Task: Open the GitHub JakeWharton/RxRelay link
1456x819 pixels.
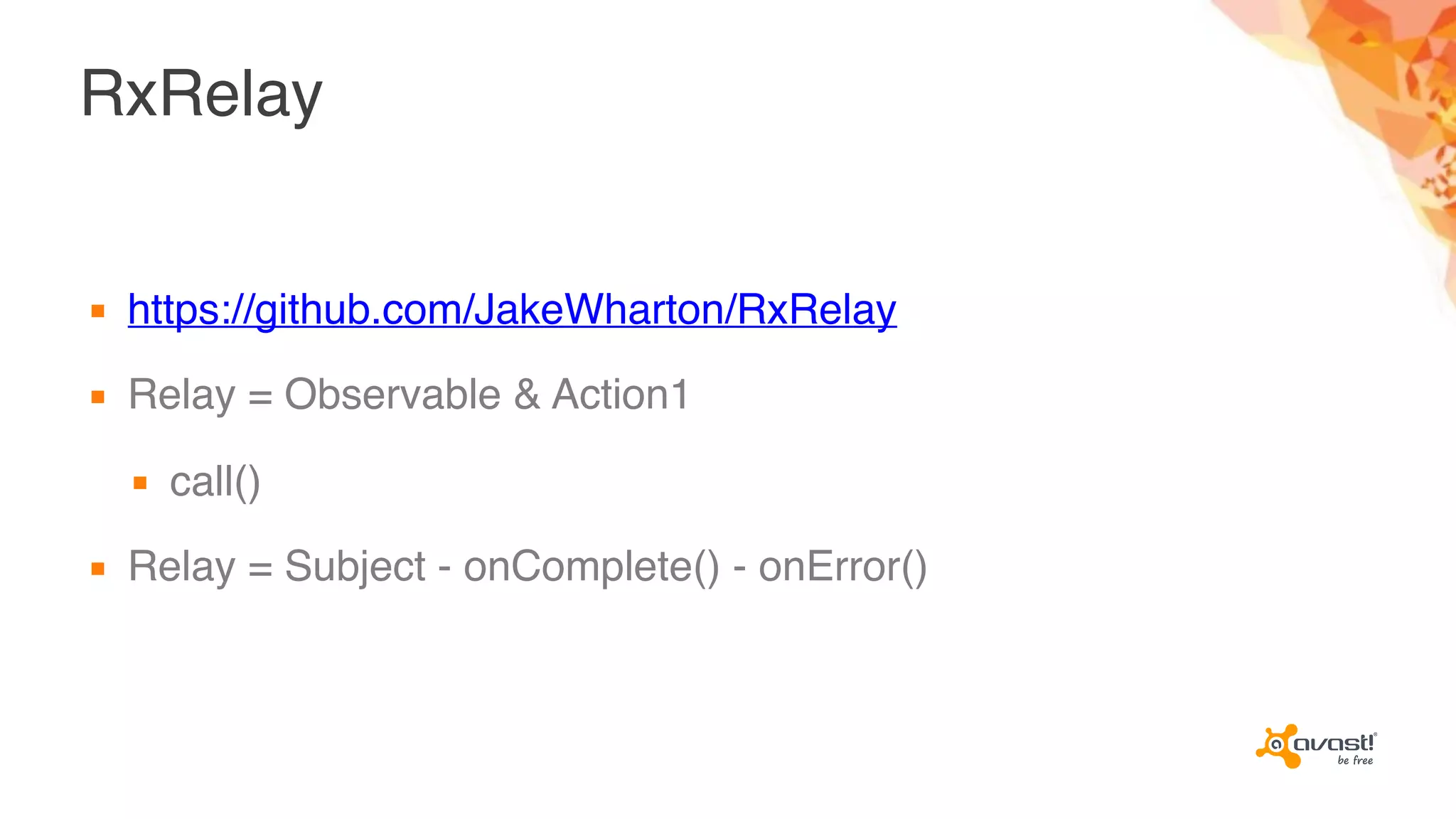Action: pos(512,310)
